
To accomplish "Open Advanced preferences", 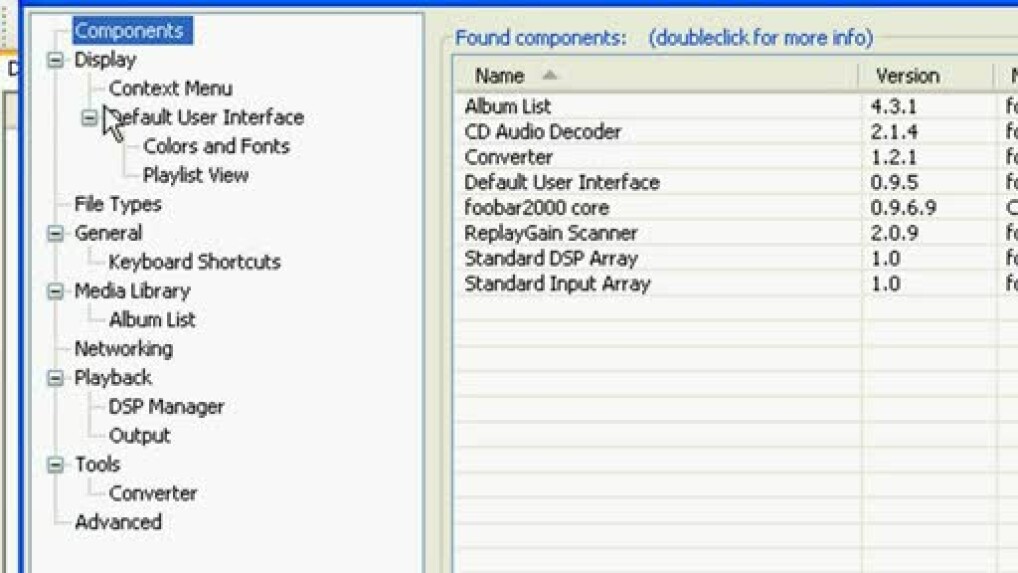I will pos(117,522).
